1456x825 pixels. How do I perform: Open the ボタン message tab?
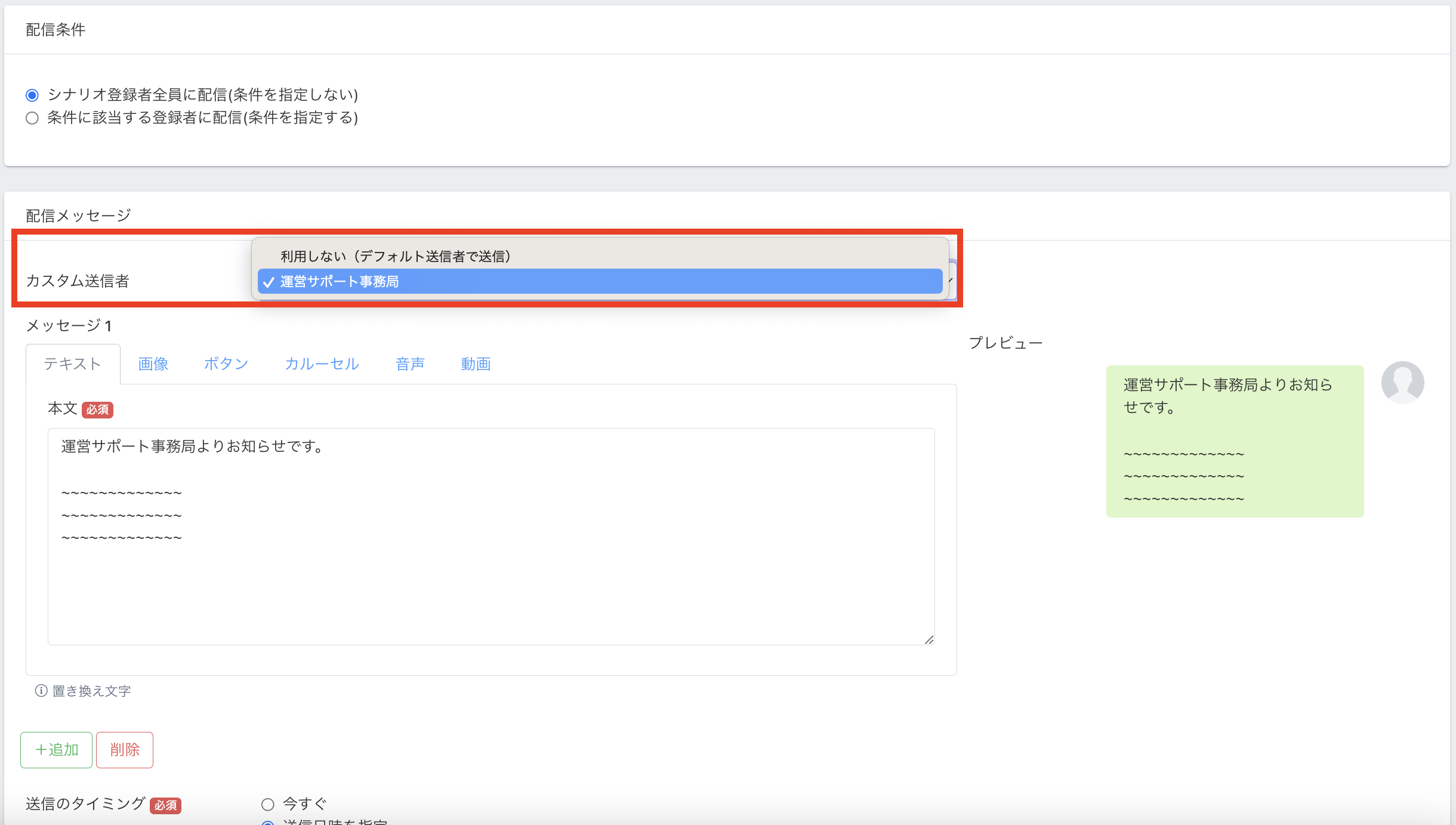pos(226,364)
